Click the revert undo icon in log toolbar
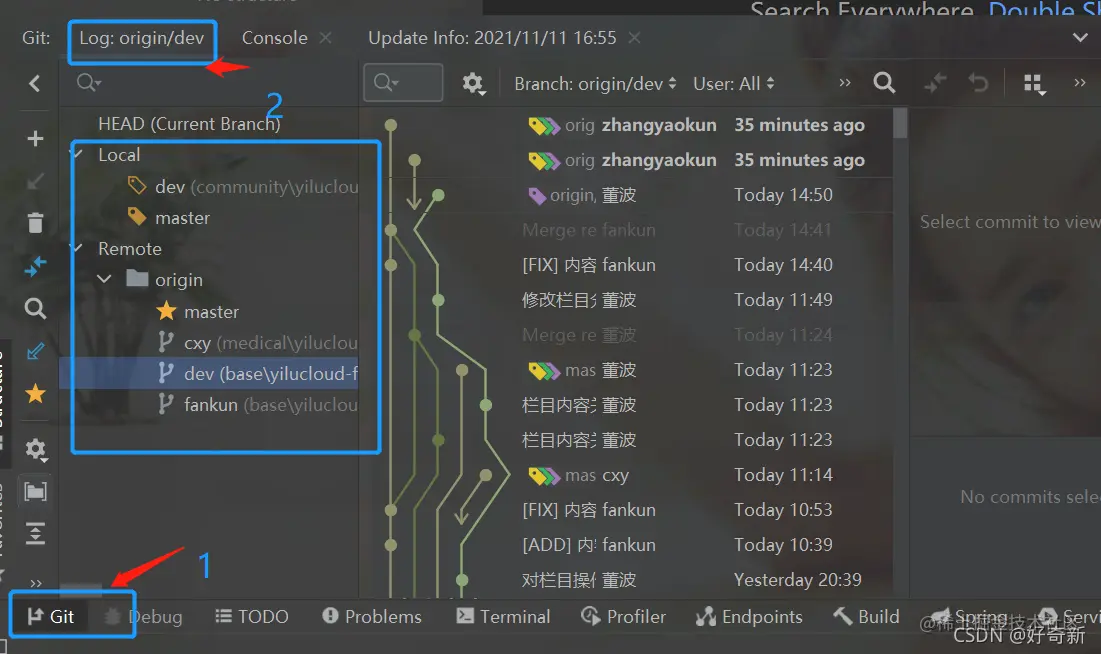1101x654 pixels. pos(978,83)
